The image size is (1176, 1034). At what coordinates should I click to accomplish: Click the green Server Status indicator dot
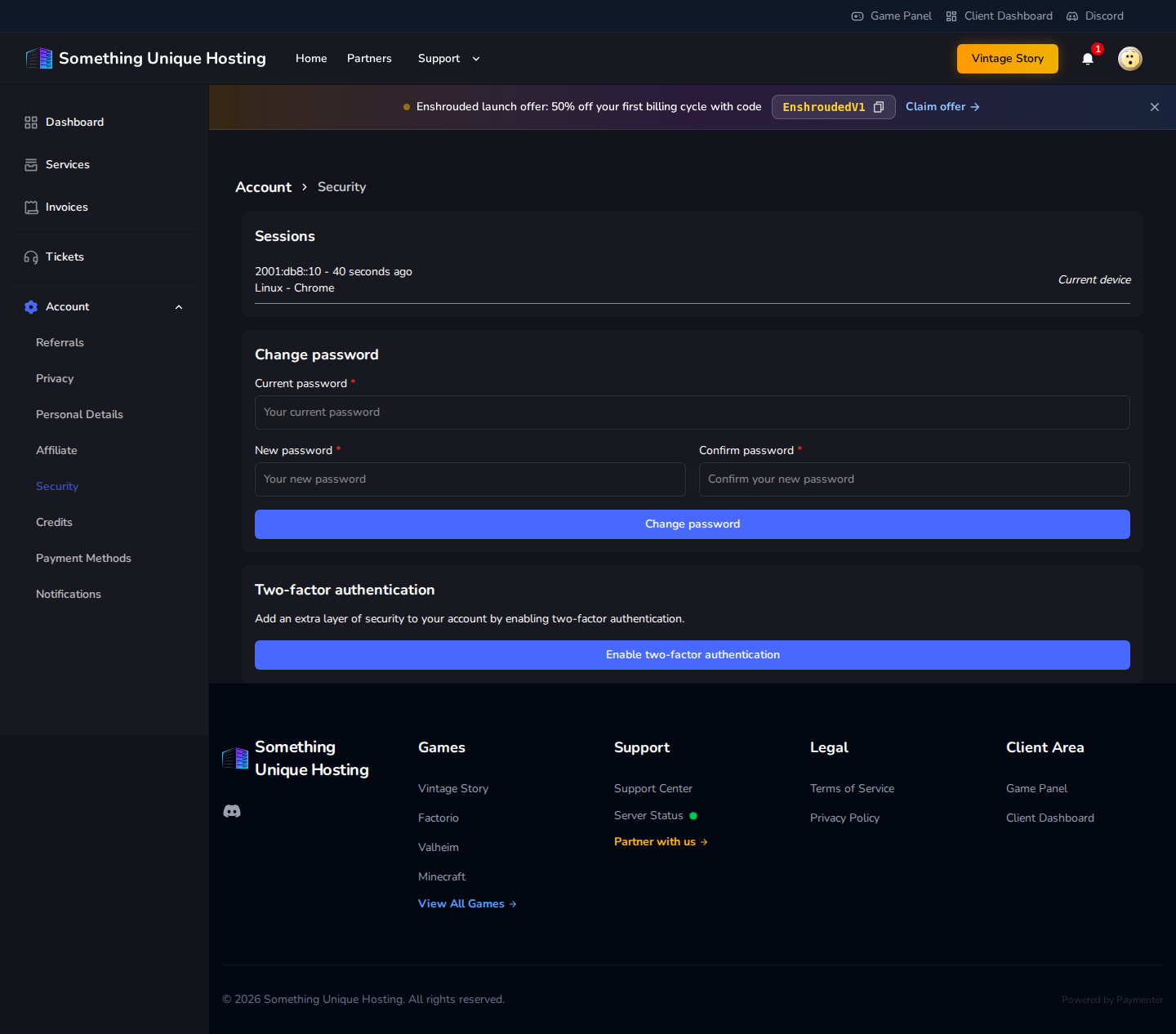[x=693, y=816]
